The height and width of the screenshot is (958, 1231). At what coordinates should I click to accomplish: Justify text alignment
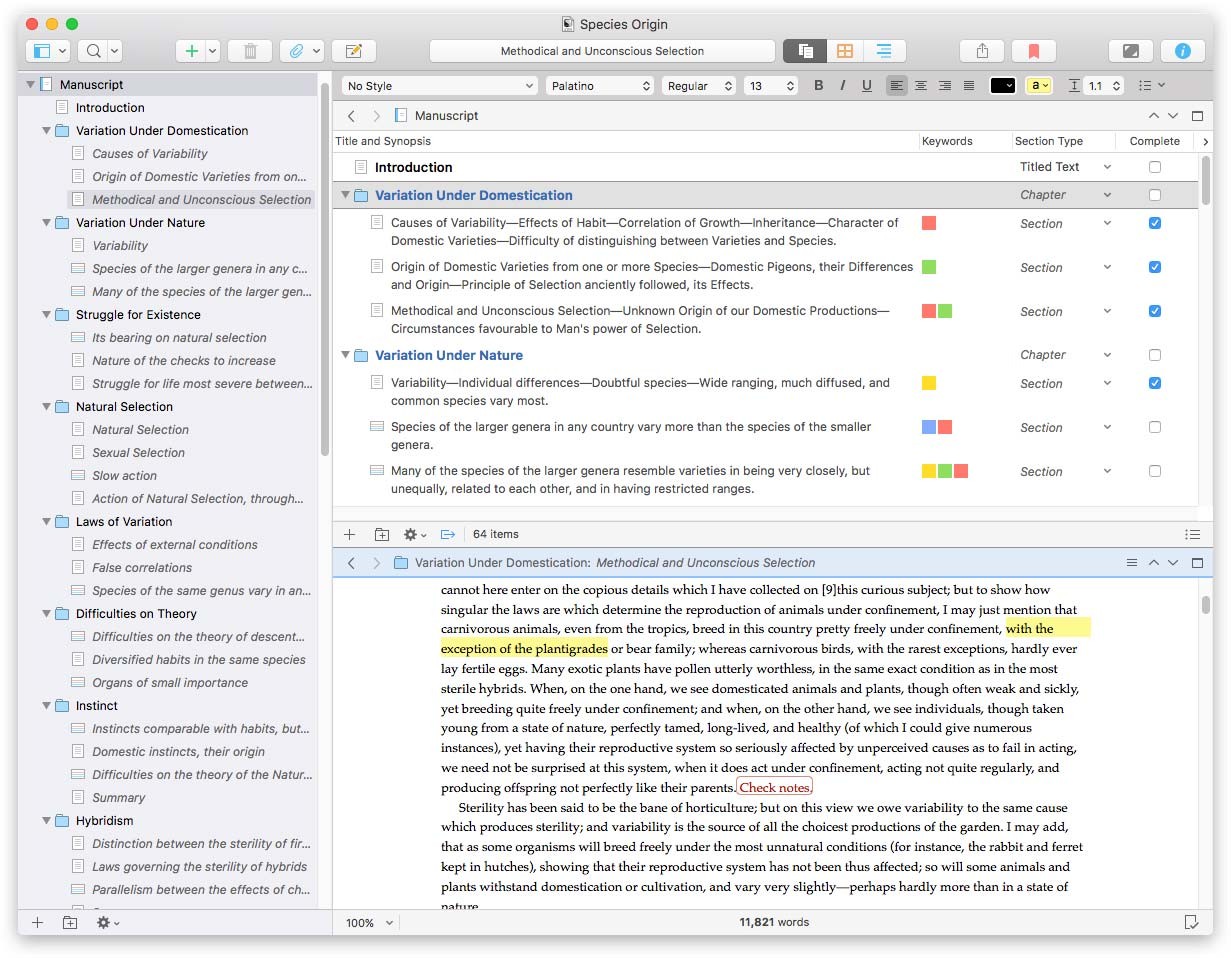pyautogui.click(x=969, y=86)
